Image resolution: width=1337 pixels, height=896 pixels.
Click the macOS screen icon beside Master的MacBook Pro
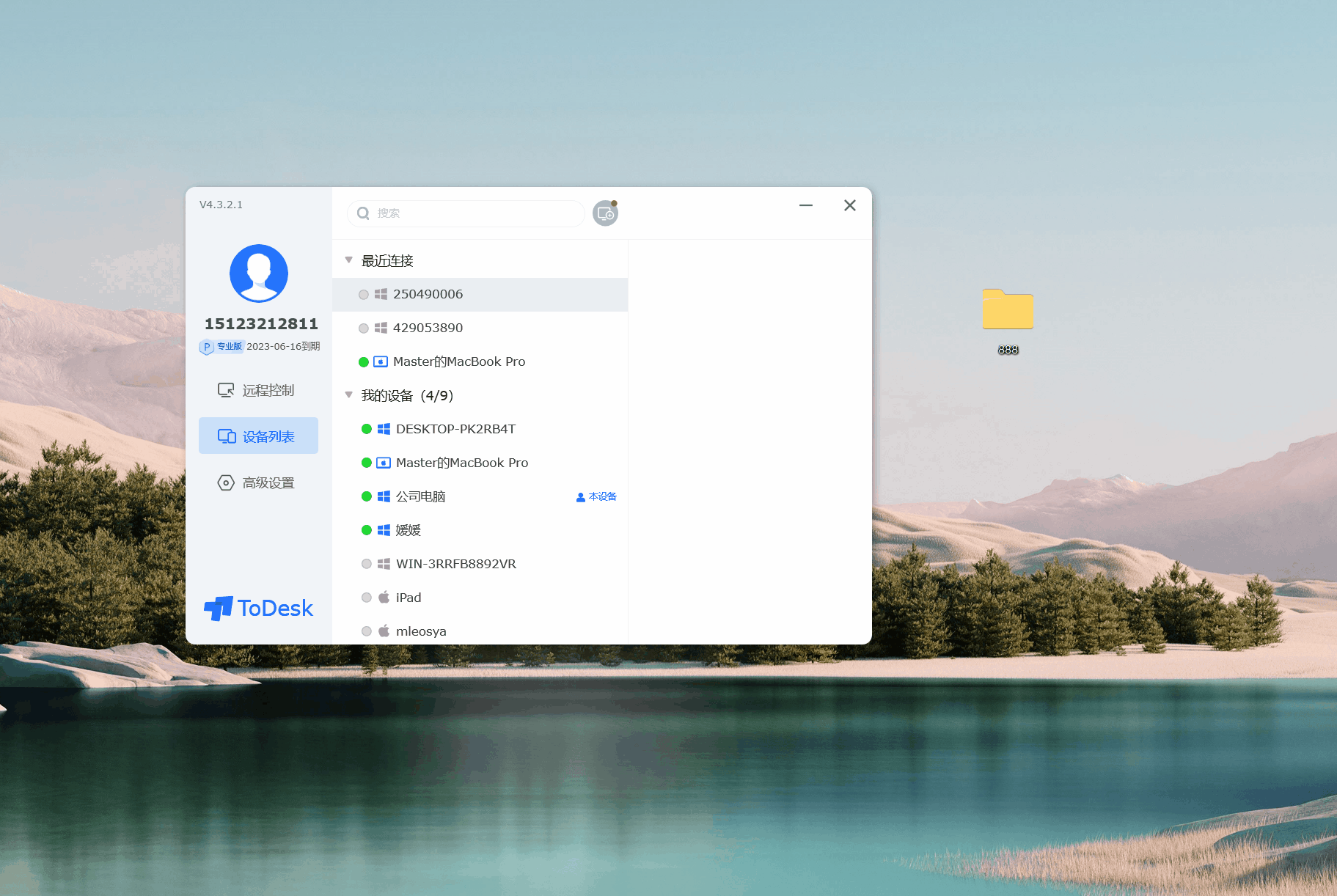coord(384,463)
